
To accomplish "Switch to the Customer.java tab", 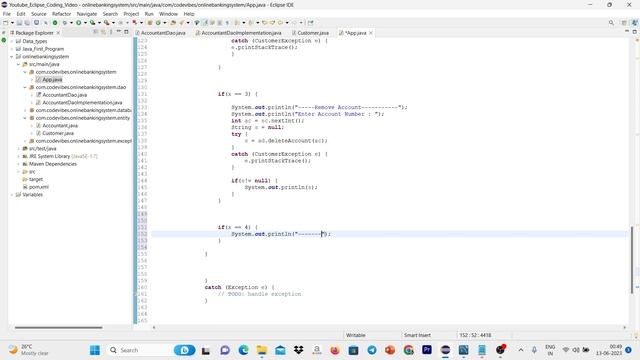I will click(x=310, y=33).
